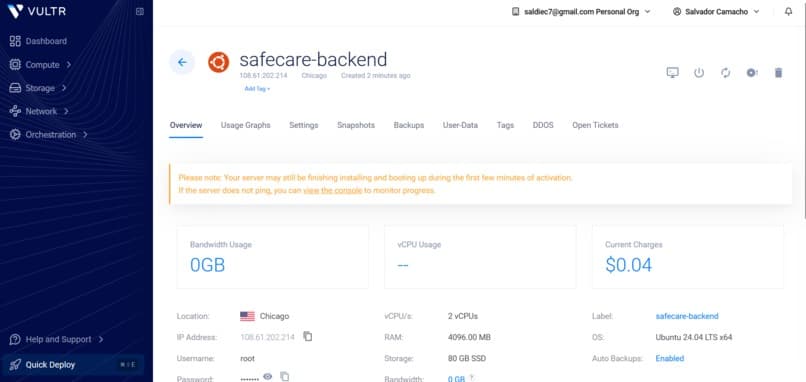Click the back arrow button

coord(182,63)
